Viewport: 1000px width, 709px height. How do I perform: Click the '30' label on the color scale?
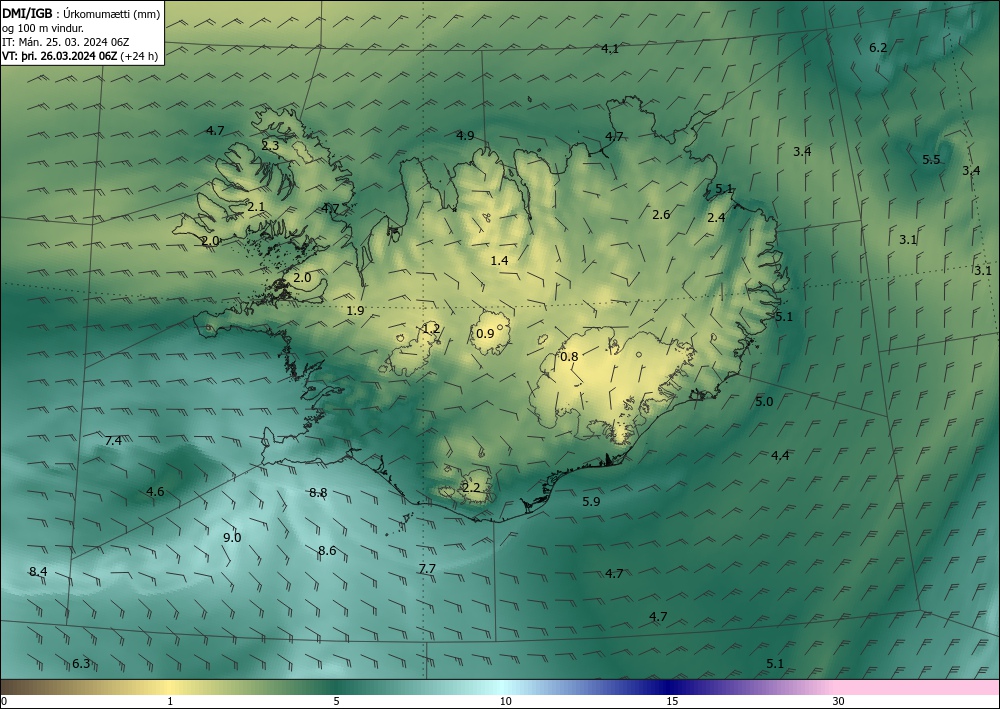pos(839,701)
